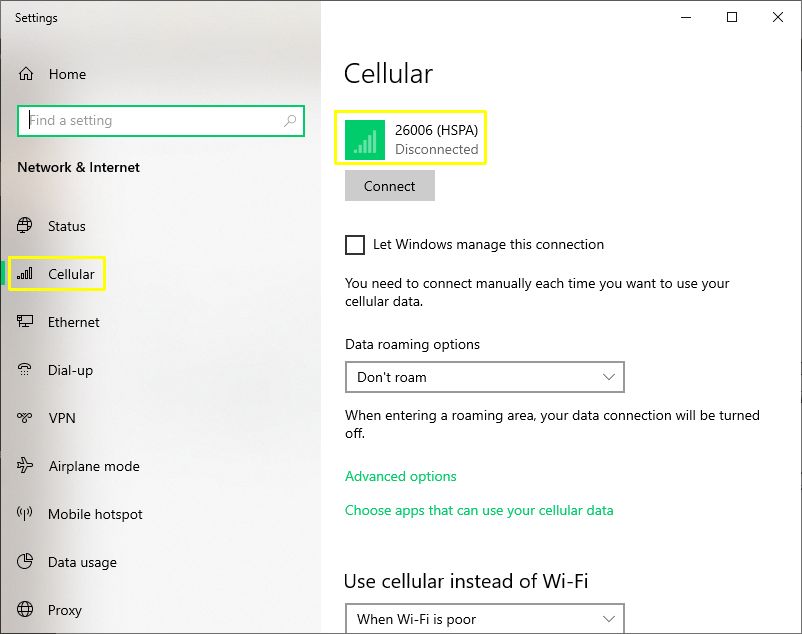Viewport: 802px width, 634px height.
Task: Check Let Windows manage this connection
Action: pyautogui.click(x=355, y=245)
